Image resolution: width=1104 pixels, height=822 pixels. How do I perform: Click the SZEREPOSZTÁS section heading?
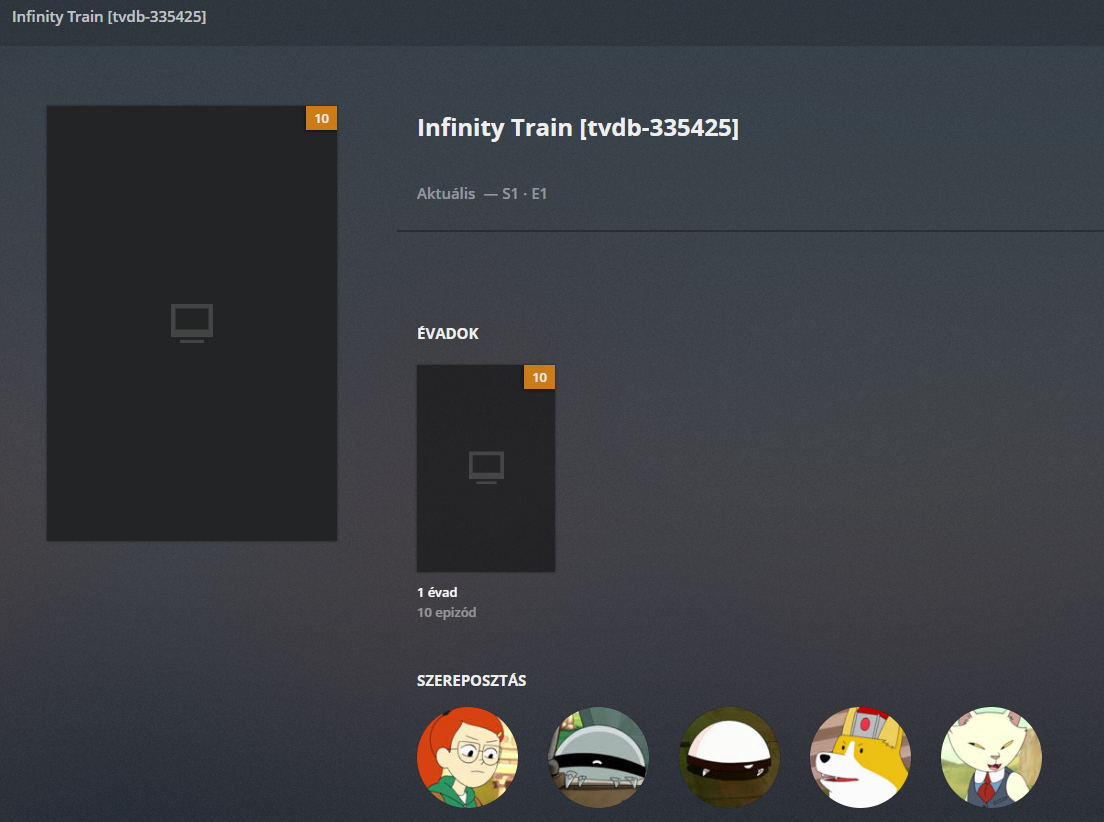pos(473,679)
